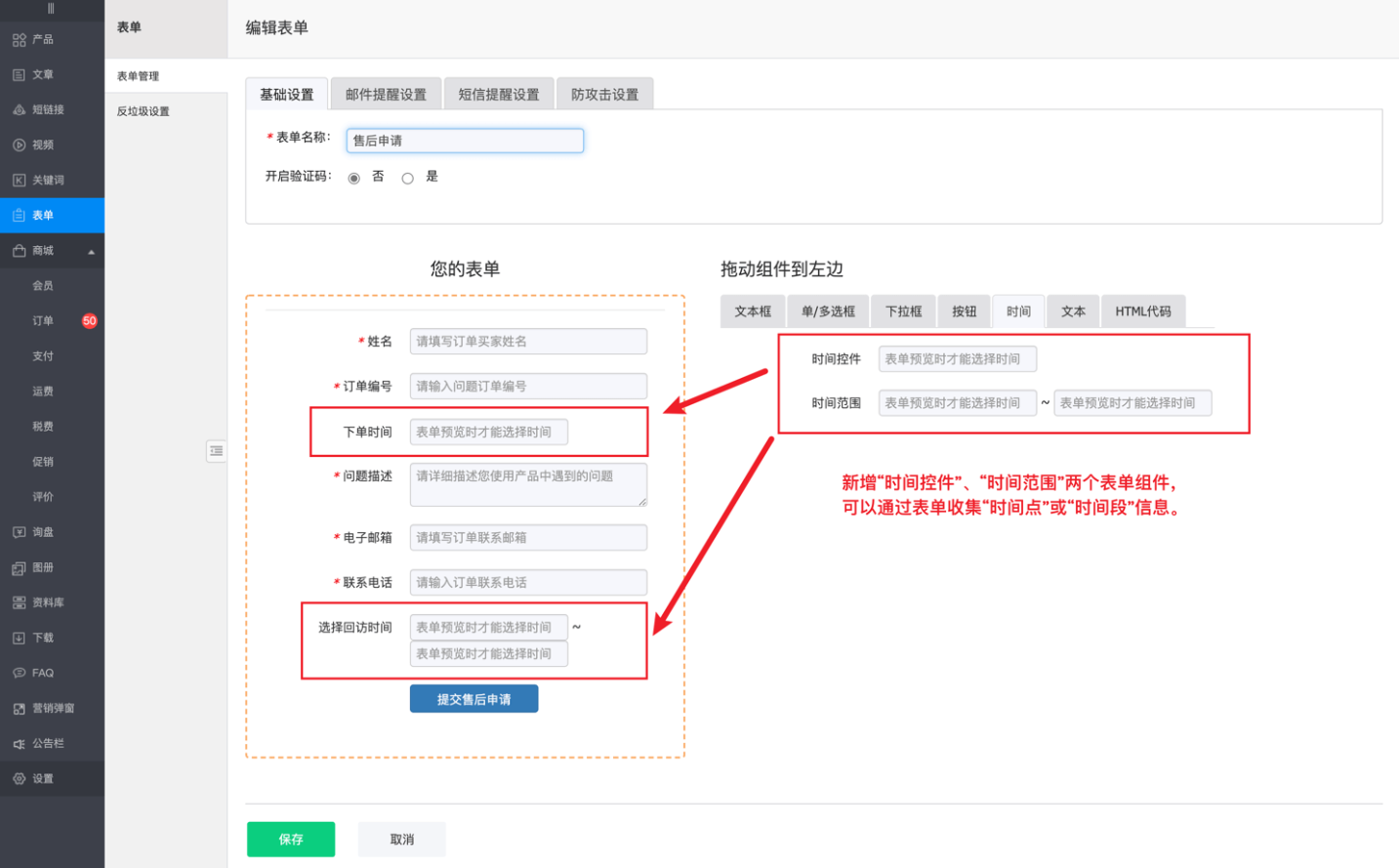Select 是 radio for 开启验证码

tap(407, 178)
